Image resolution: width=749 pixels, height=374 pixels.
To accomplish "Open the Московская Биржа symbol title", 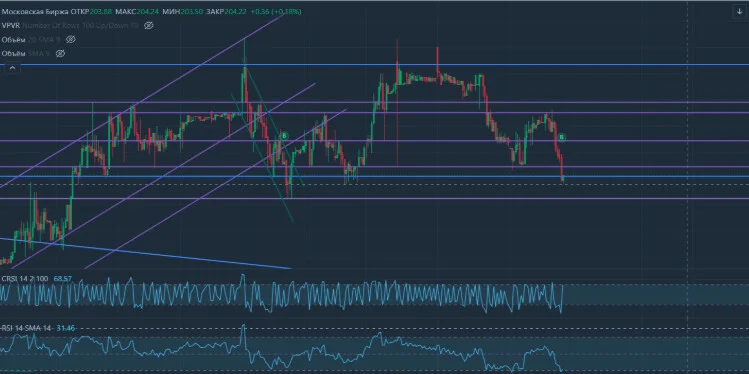I will pyautogui.click(x=35, y=11).
